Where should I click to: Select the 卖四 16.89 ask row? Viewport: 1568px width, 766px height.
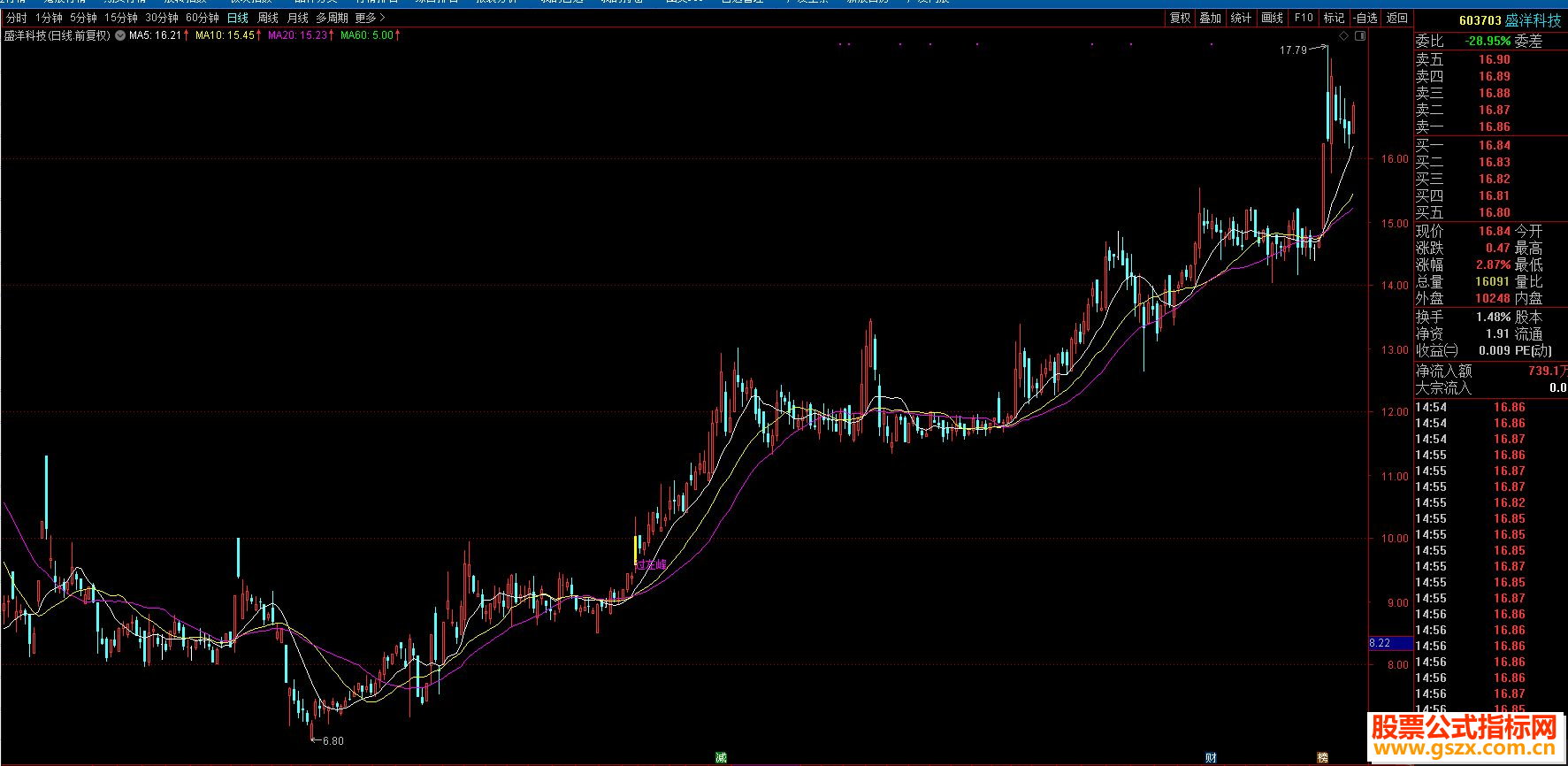coord(1491,76)
